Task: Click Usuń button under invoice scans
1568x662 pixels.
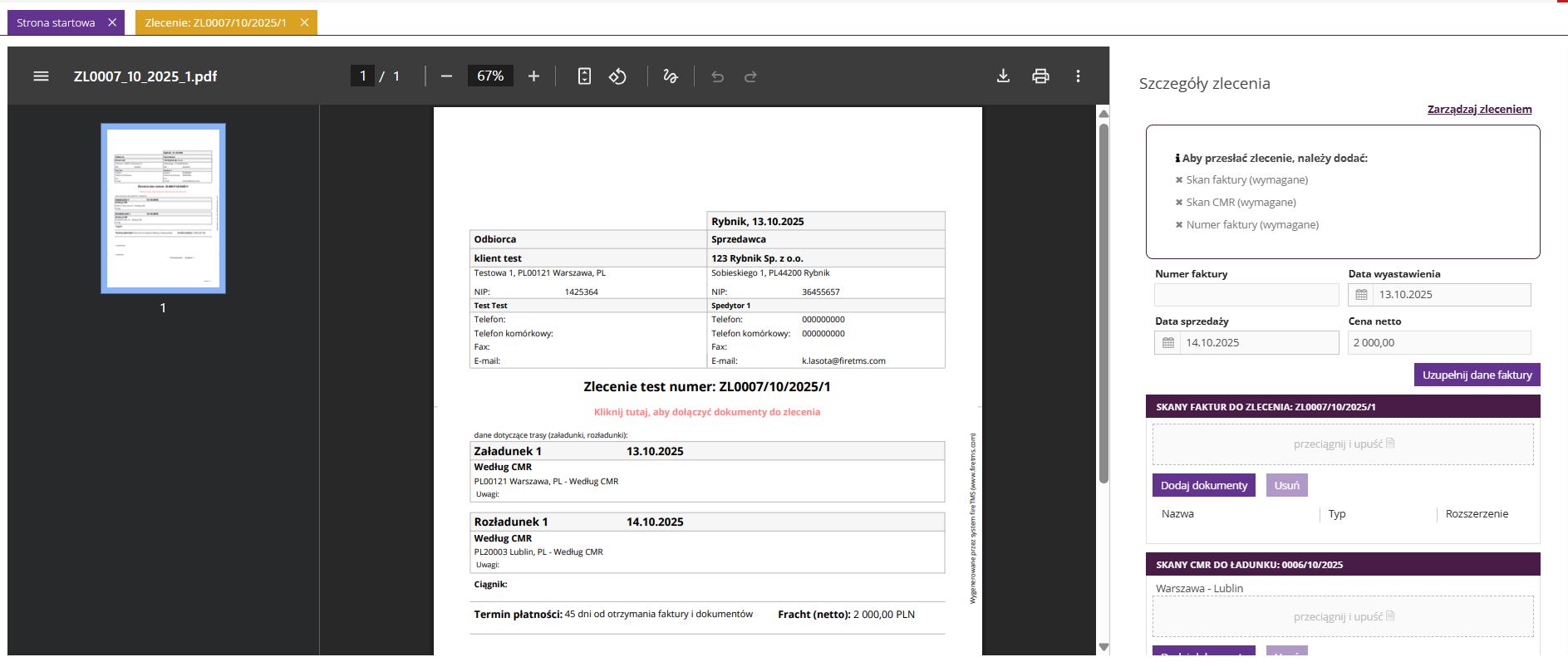Action: tap(1286, 485)
